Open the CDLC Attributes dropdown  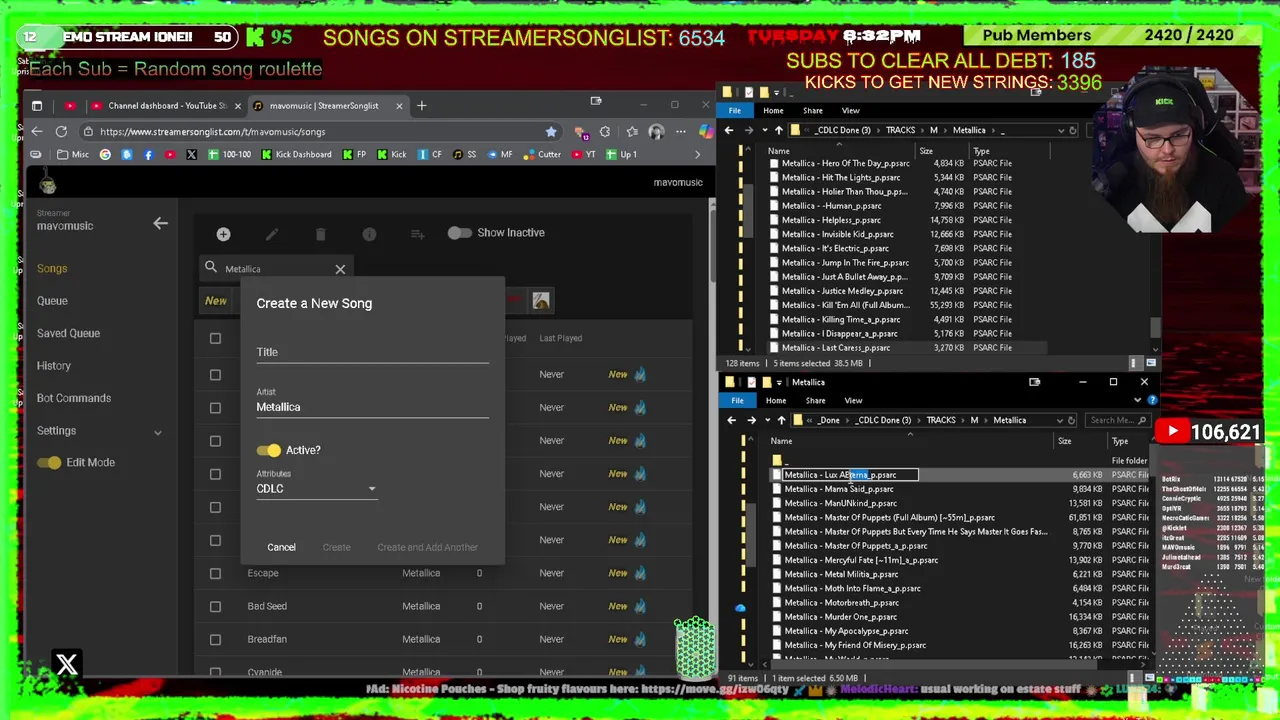[x=316, y=489]
